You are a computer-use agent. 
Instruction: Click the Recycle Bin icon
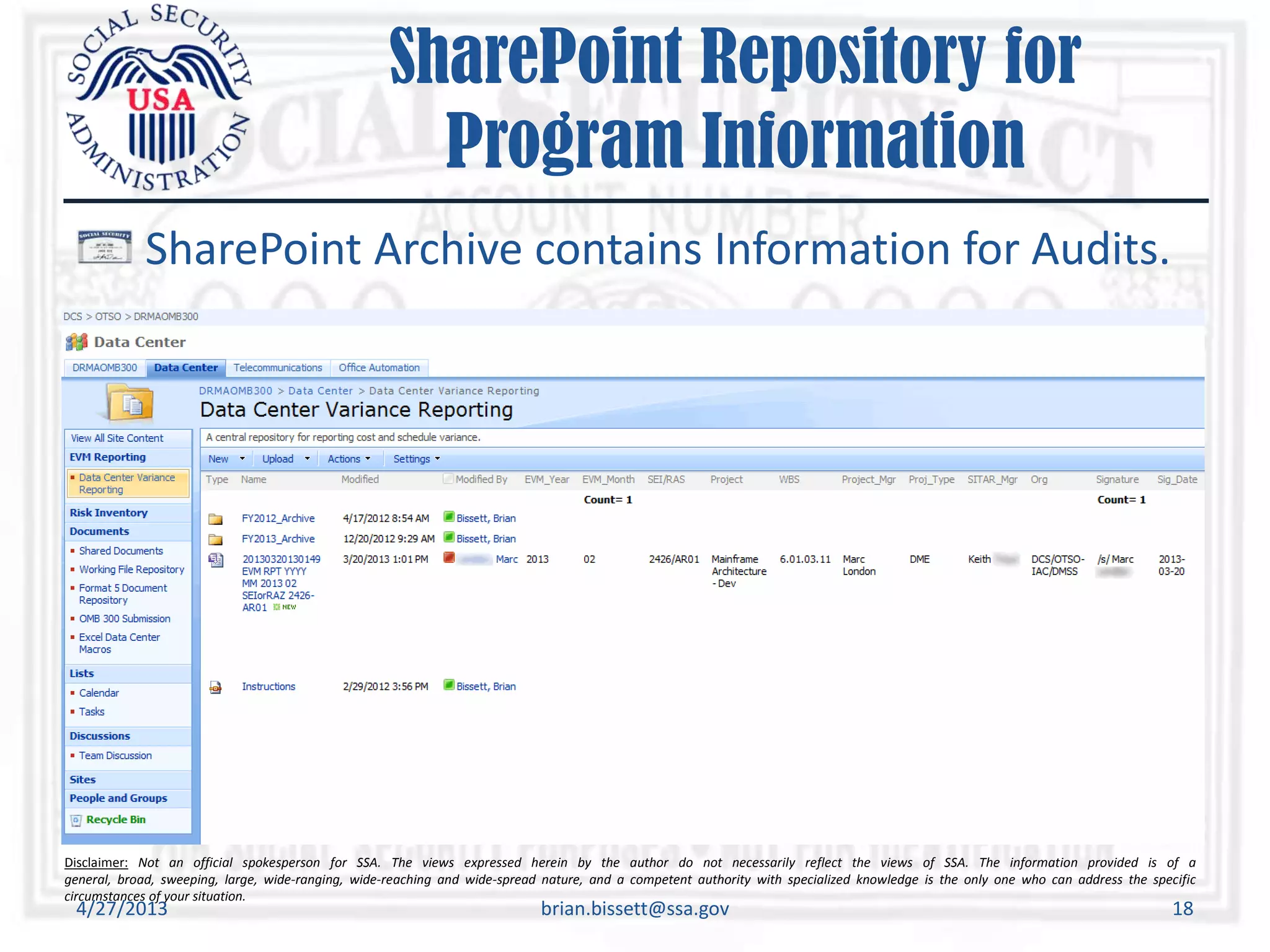76,821
